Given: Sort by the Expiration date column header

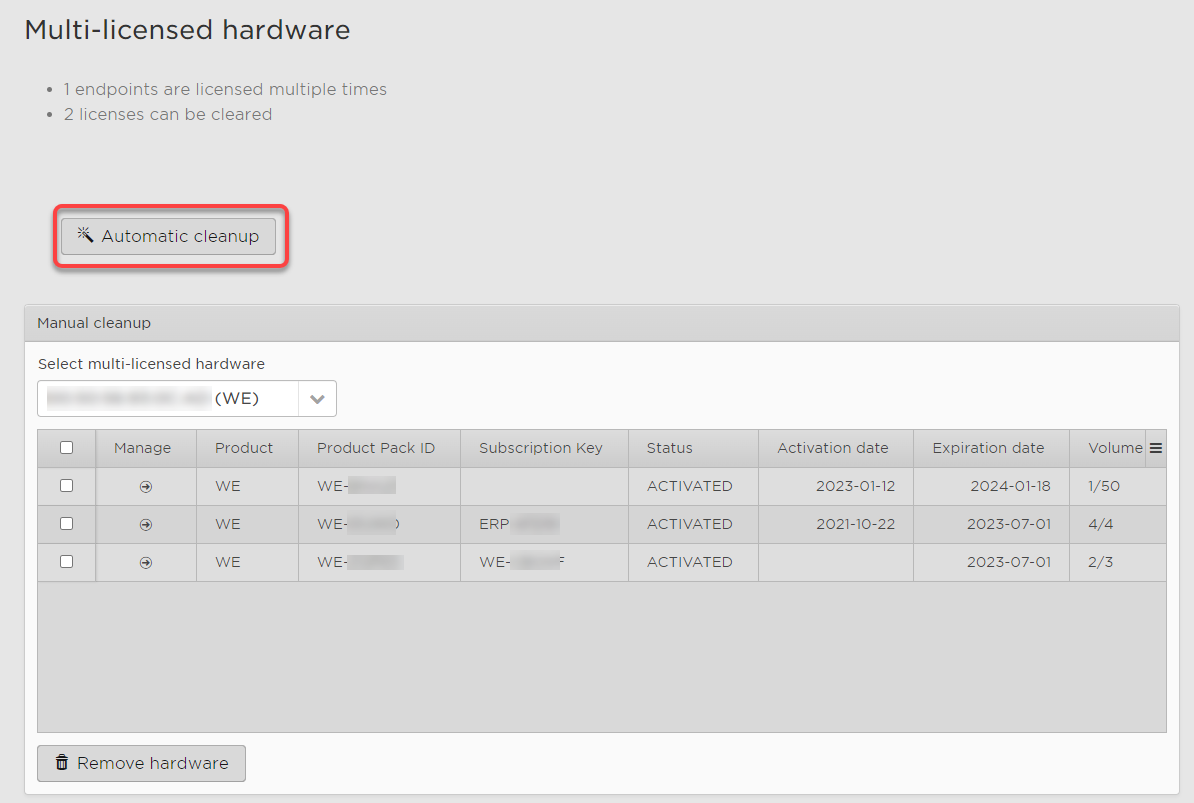Looking at the screenshot, I should coord(988,448).
